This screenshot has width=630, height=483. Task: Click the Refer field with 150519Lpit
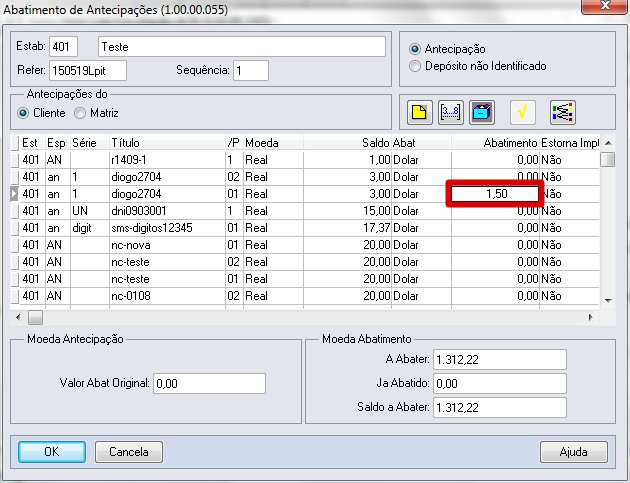88,71
